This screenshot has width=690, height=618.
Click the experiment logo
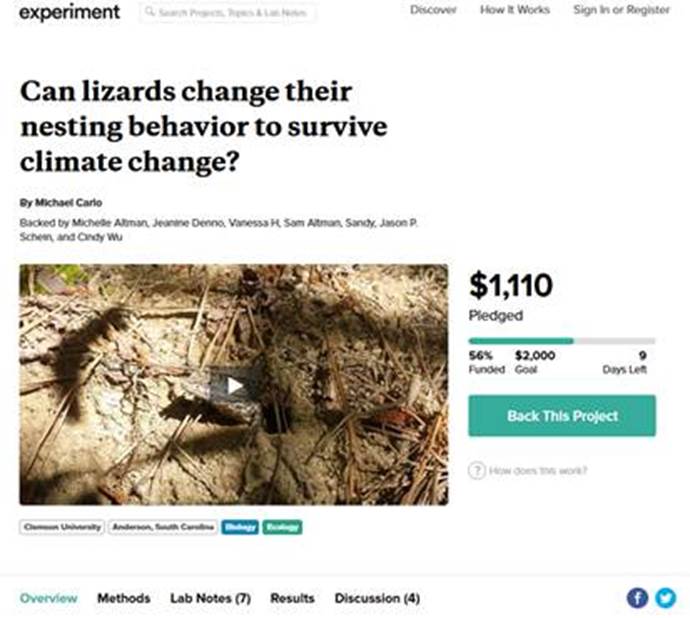coord(69,12)
